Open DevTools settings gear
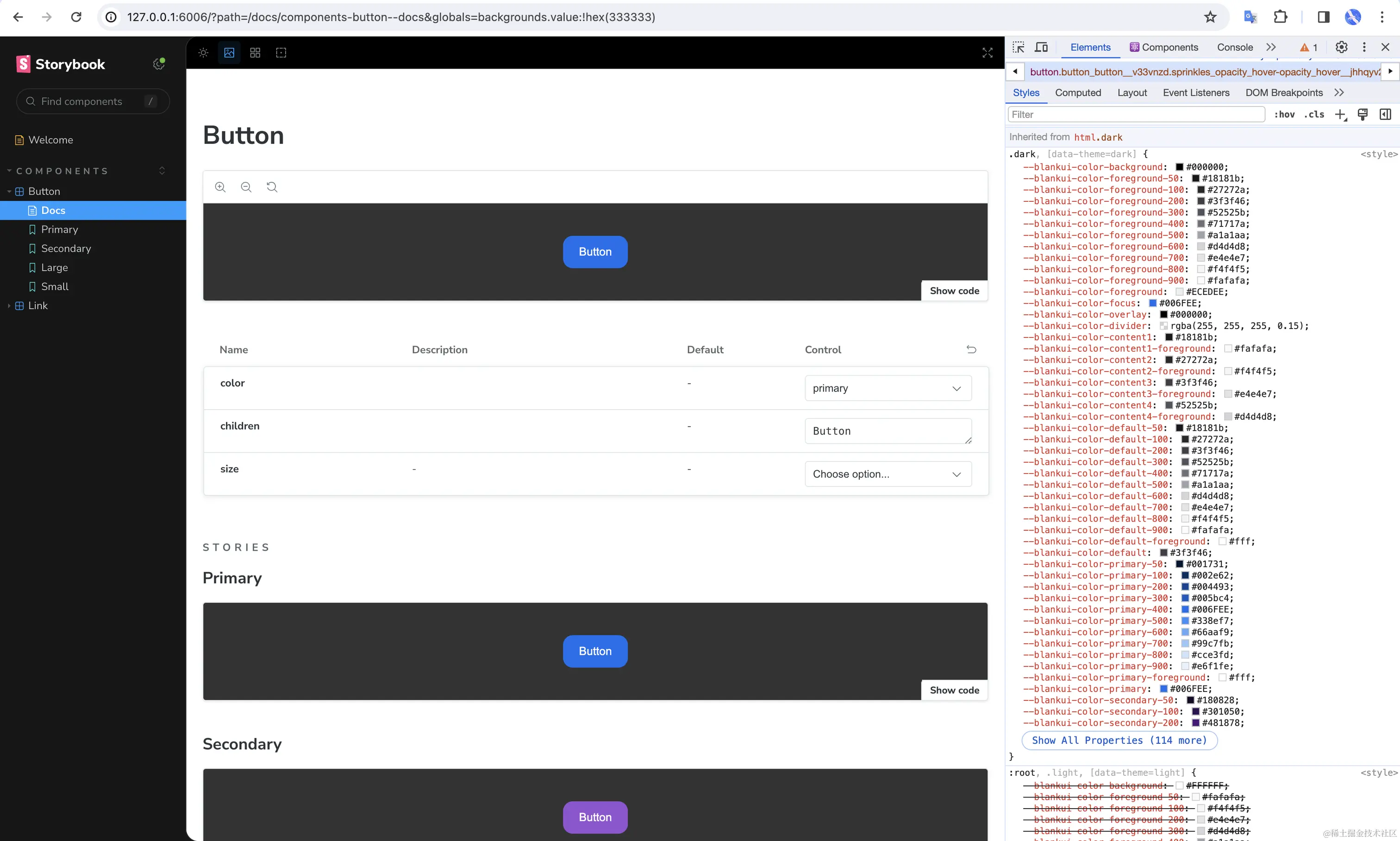 click(1341, 47)
